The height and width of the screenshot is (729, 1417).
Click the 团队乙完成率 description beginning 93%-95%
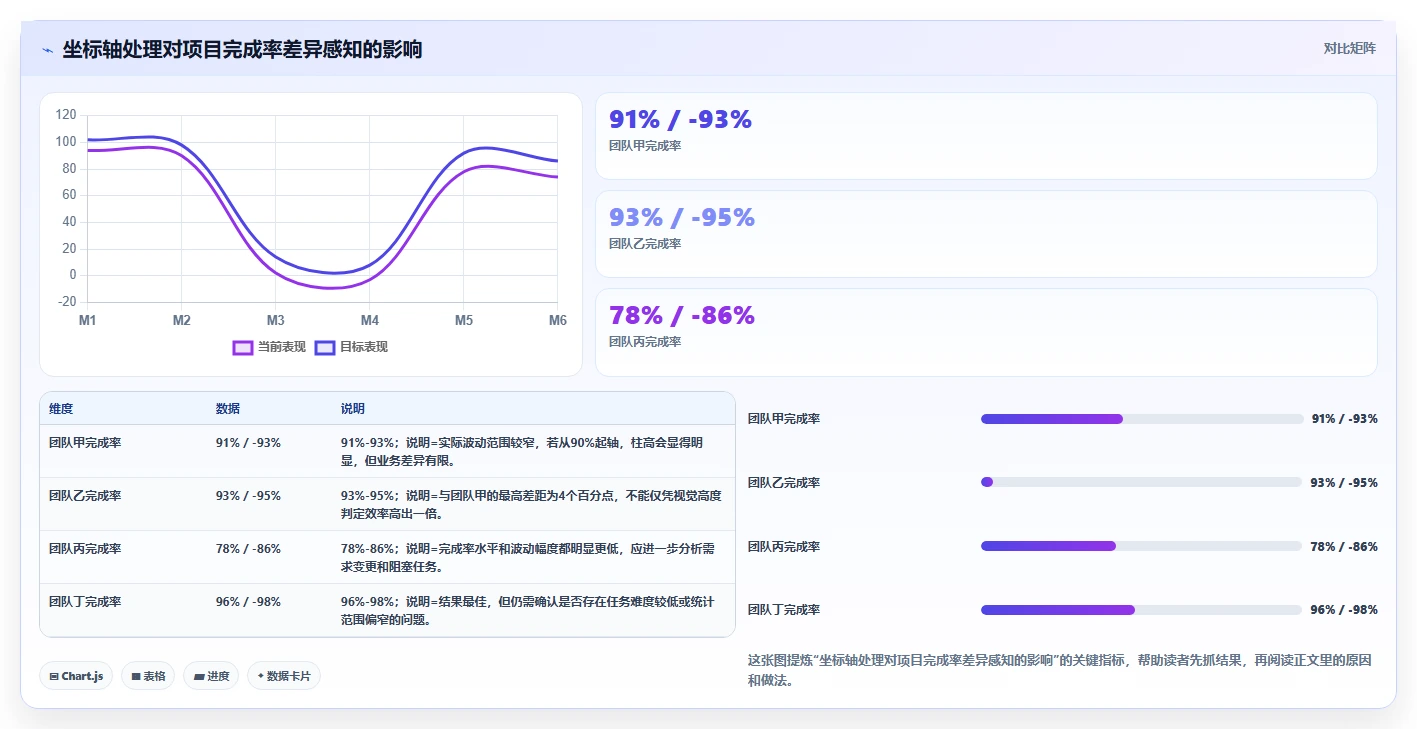(531, 505)
